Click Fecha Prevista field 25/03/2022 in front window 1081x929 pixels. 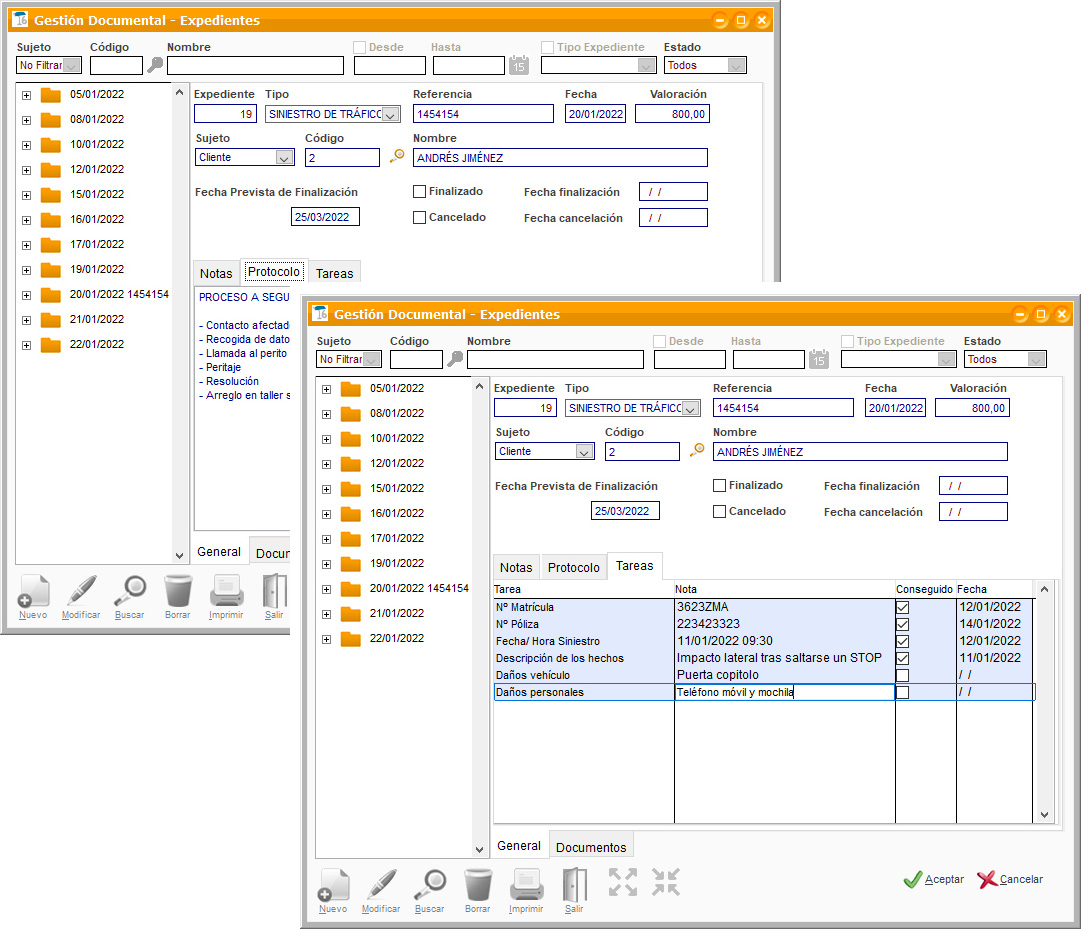625,511
